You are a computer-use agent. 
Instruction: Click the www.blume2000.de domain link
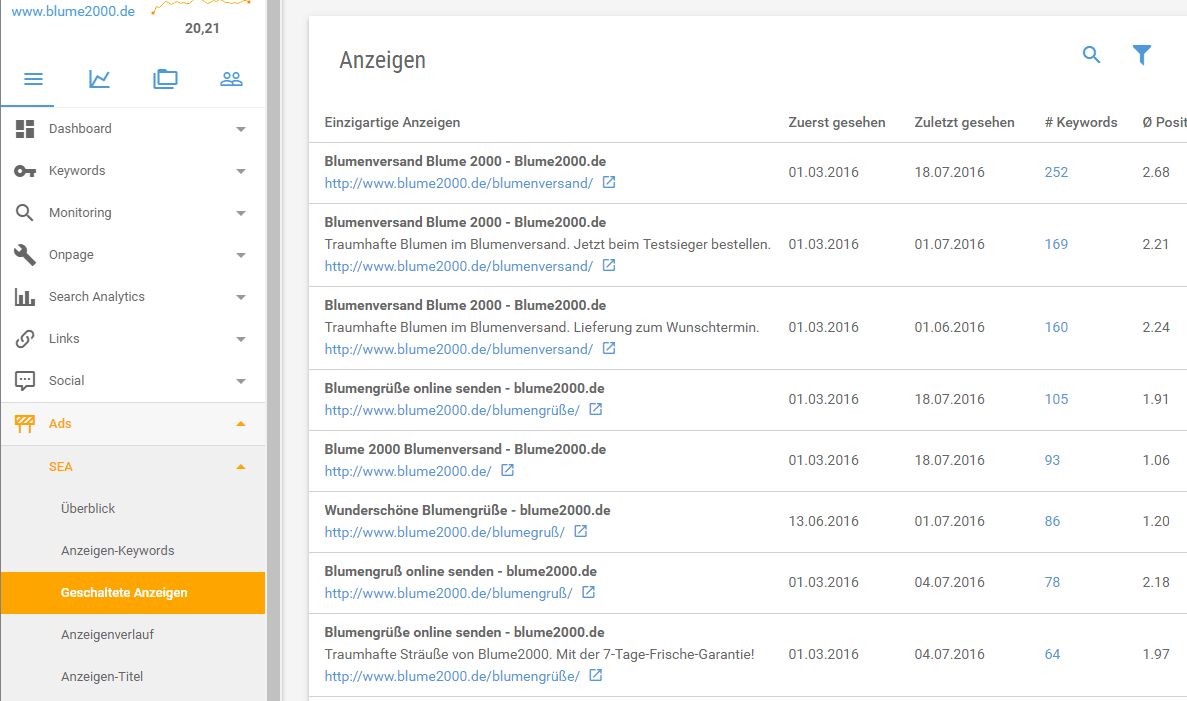coord(73,11)
